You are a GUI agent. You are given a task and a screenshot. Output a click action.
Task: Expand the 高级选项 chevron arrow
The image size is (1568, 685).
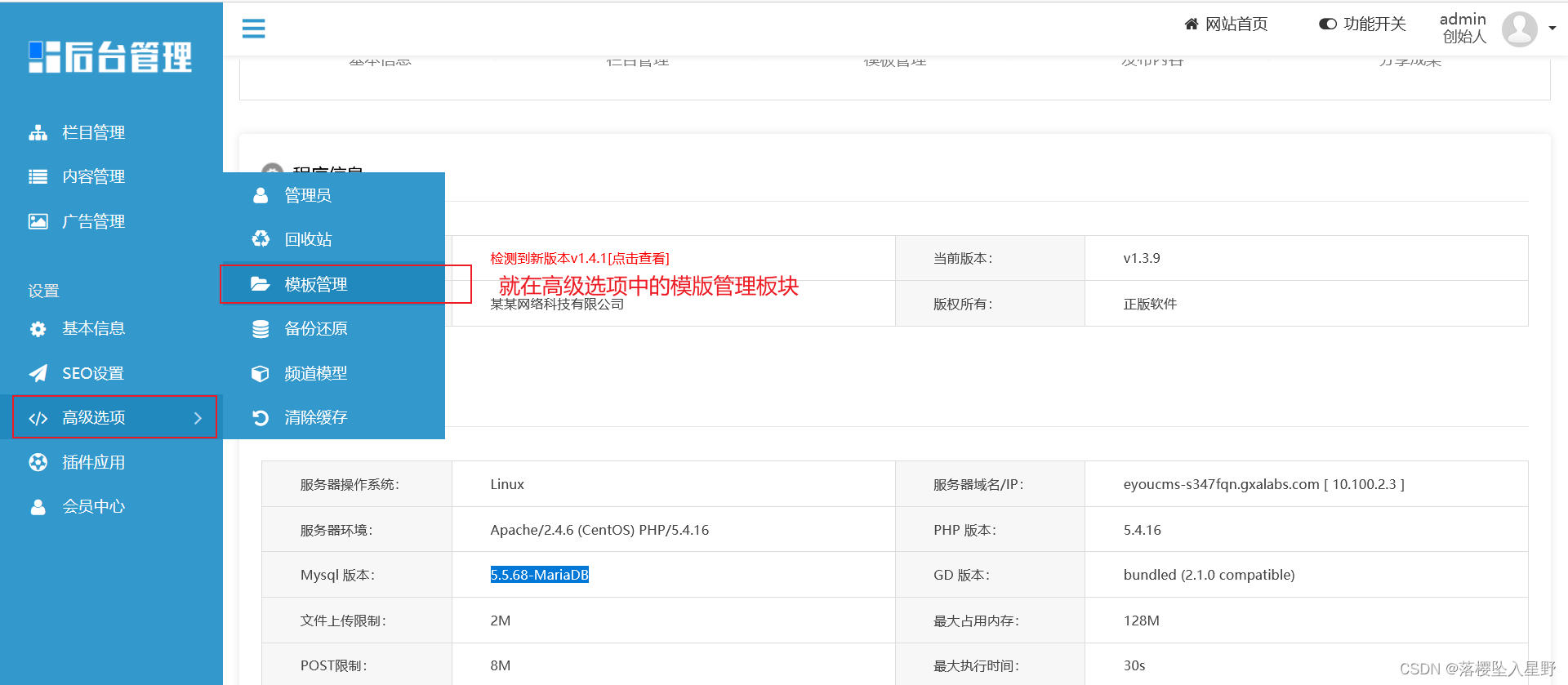coord(198,418)
